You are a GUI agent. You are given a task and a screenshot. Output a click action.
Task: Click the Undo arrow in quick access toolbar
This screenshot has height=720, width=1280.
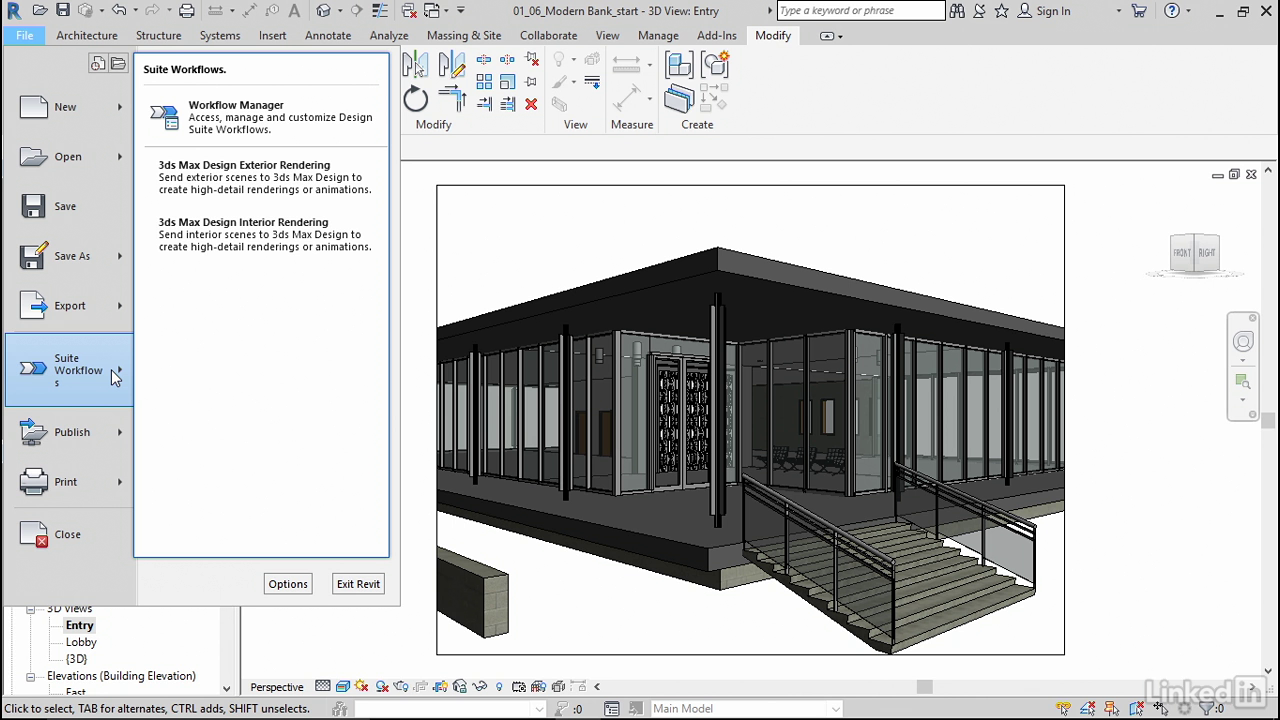click(119, 11)
